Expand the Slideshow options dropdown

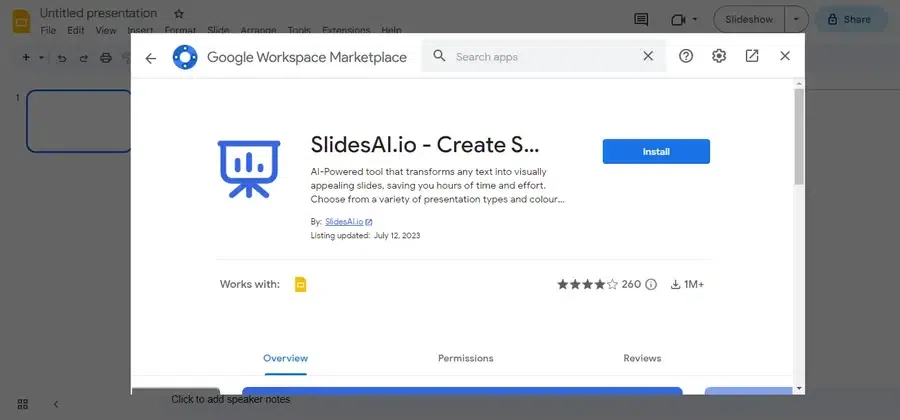click(x=796, y=19)
